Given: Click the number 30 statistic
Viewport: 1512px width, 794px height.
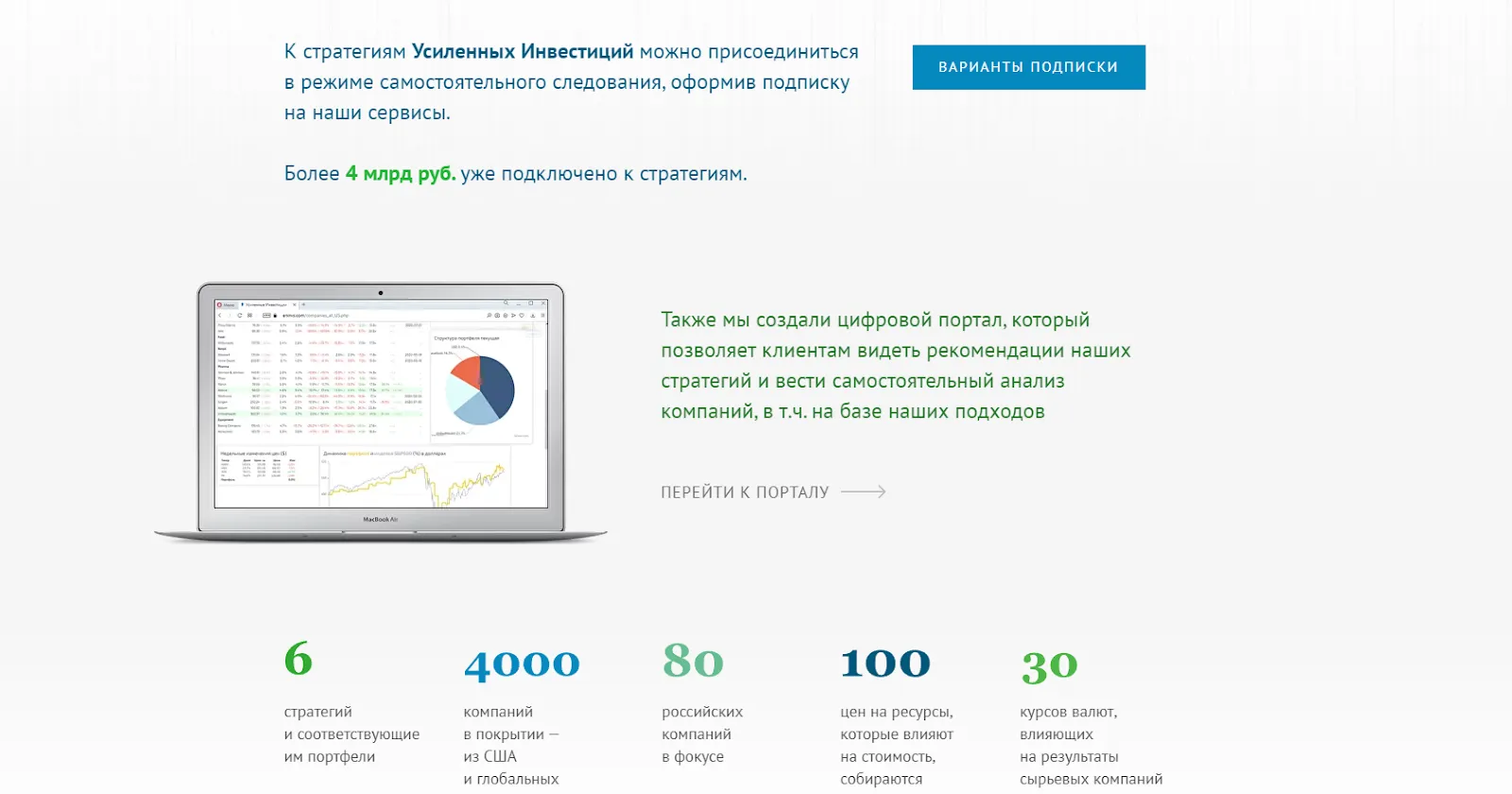Looking at the screenshot, I should point(1049,665).
